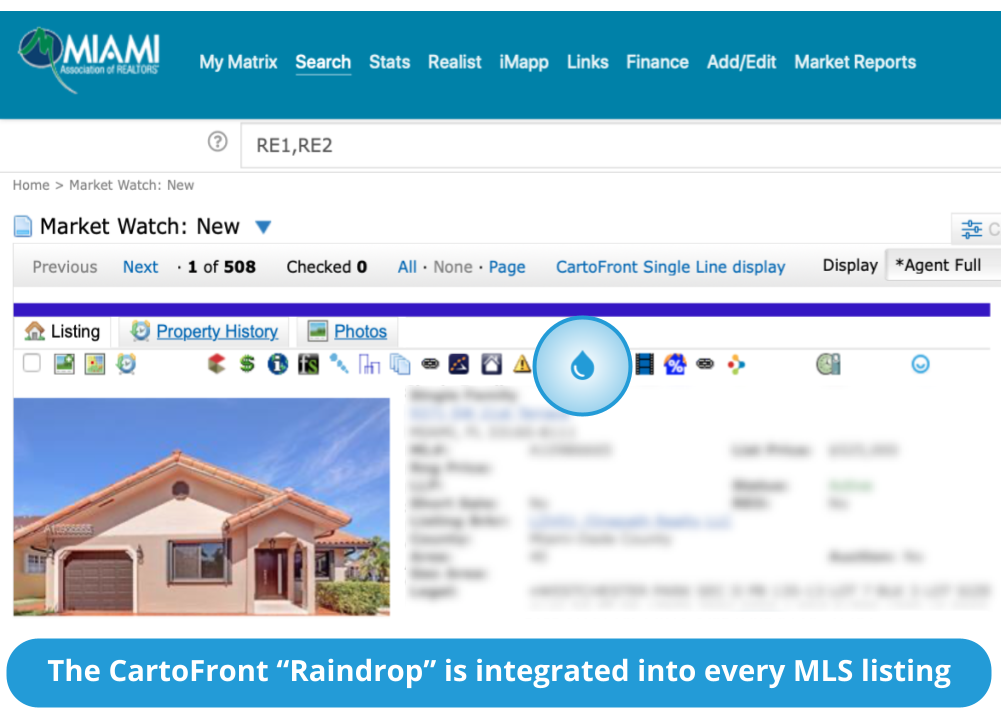Open the Display *Agent Full dropdown
Image resolution: width=1001 pixels, height=719 pixels.
(944, 265)
